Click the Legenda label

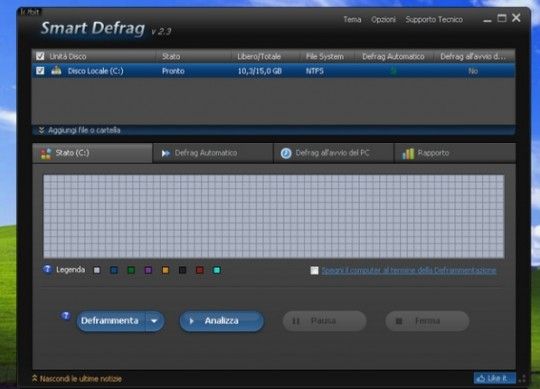pos(70,270)
